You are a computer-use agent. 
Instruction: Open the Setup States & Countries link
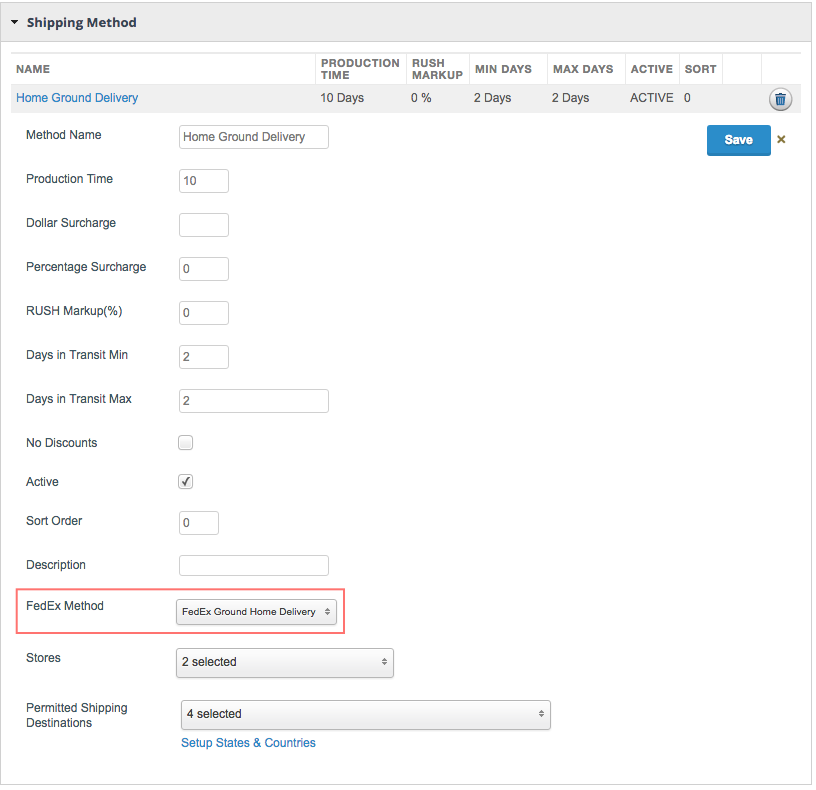[x=248, y=743]
